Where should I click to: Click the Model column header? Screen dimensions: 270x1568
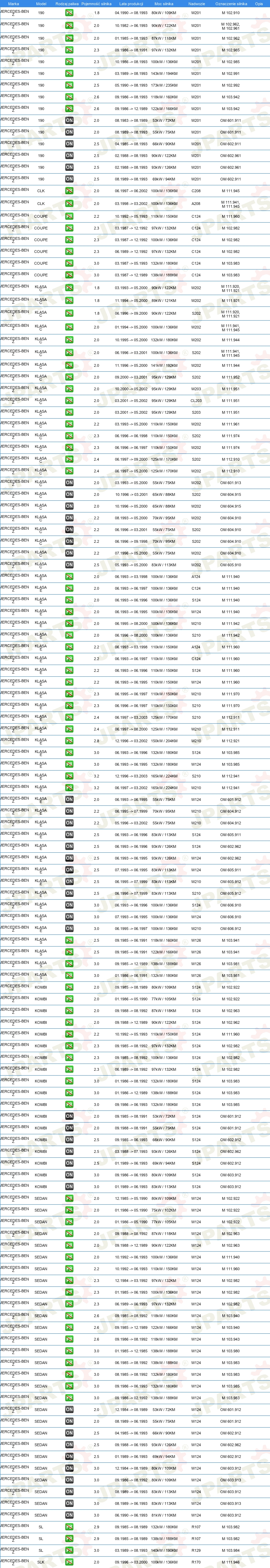(x=41, y=4)
